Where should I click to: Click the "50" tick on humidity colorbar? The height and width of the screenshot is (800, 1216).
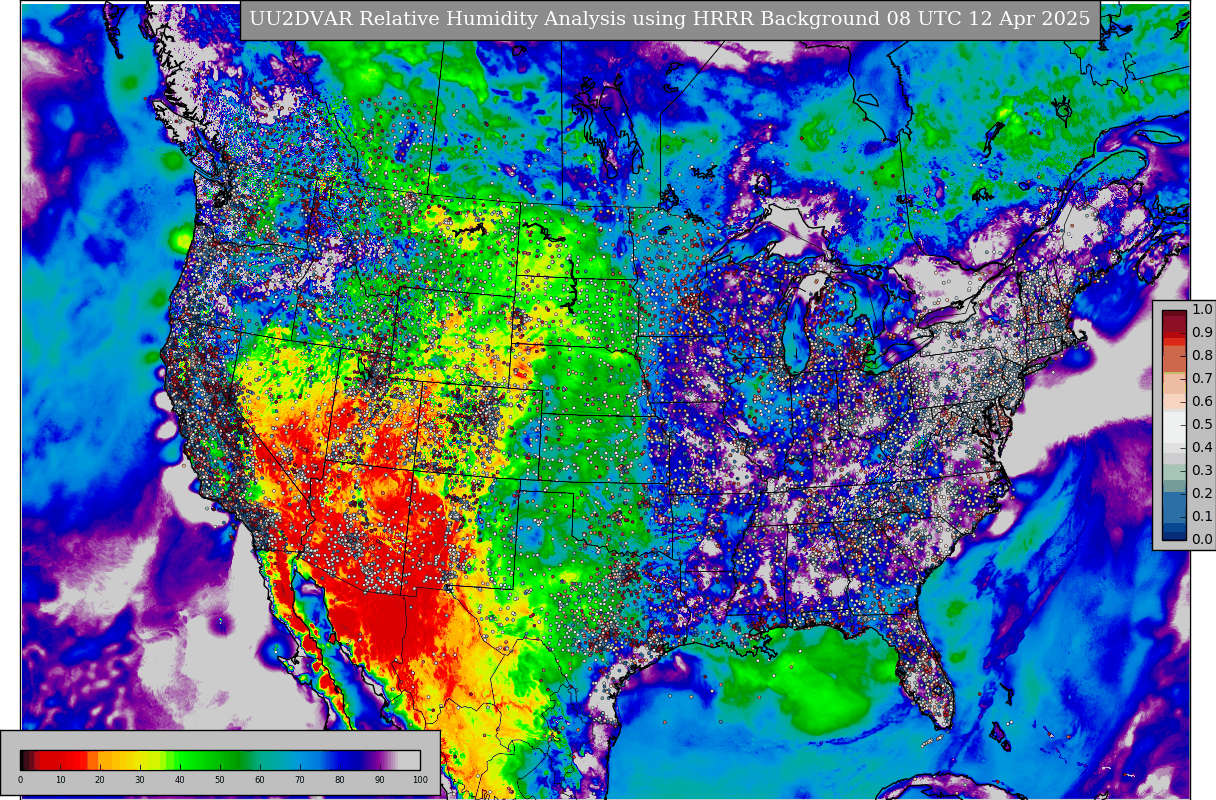click(220, 780)
